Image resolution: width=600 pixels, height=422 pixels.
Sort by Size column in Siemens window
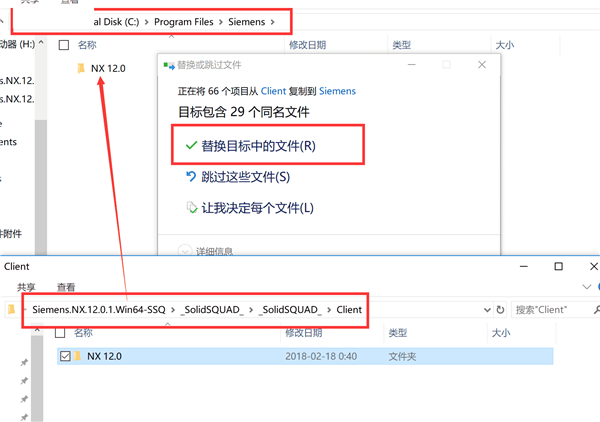click(x=505, y=45)
